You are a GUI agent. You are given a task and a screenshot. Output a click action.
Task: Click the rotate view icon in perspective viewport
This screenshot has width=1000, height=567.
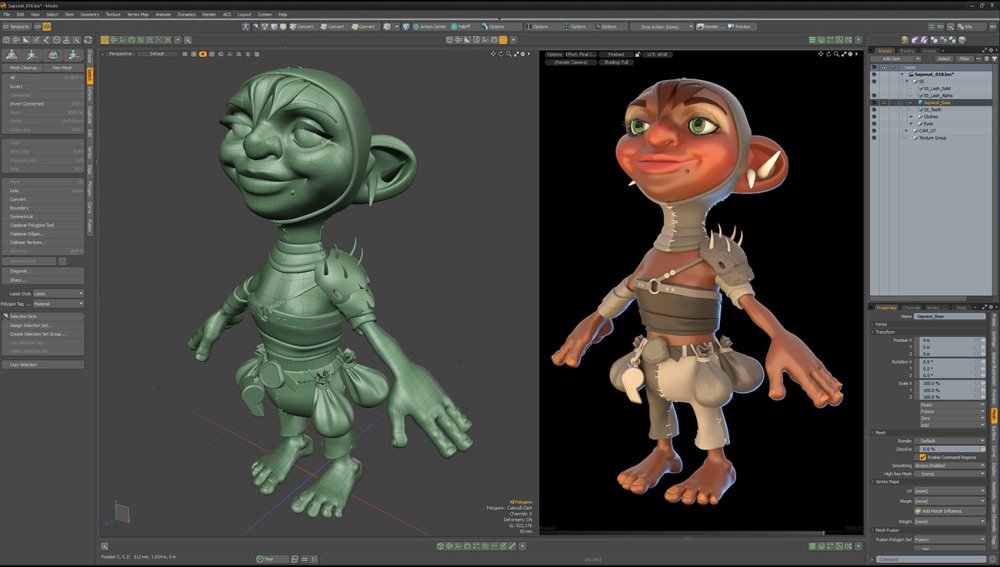[501, 54]
